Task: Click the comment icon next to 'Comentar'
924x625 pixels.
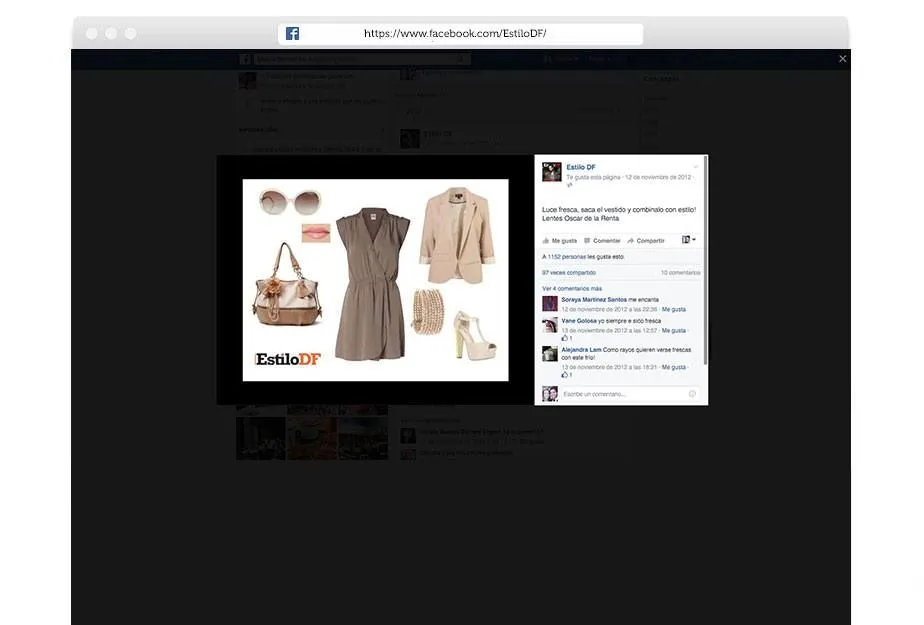Action: (x=587, y=240)
